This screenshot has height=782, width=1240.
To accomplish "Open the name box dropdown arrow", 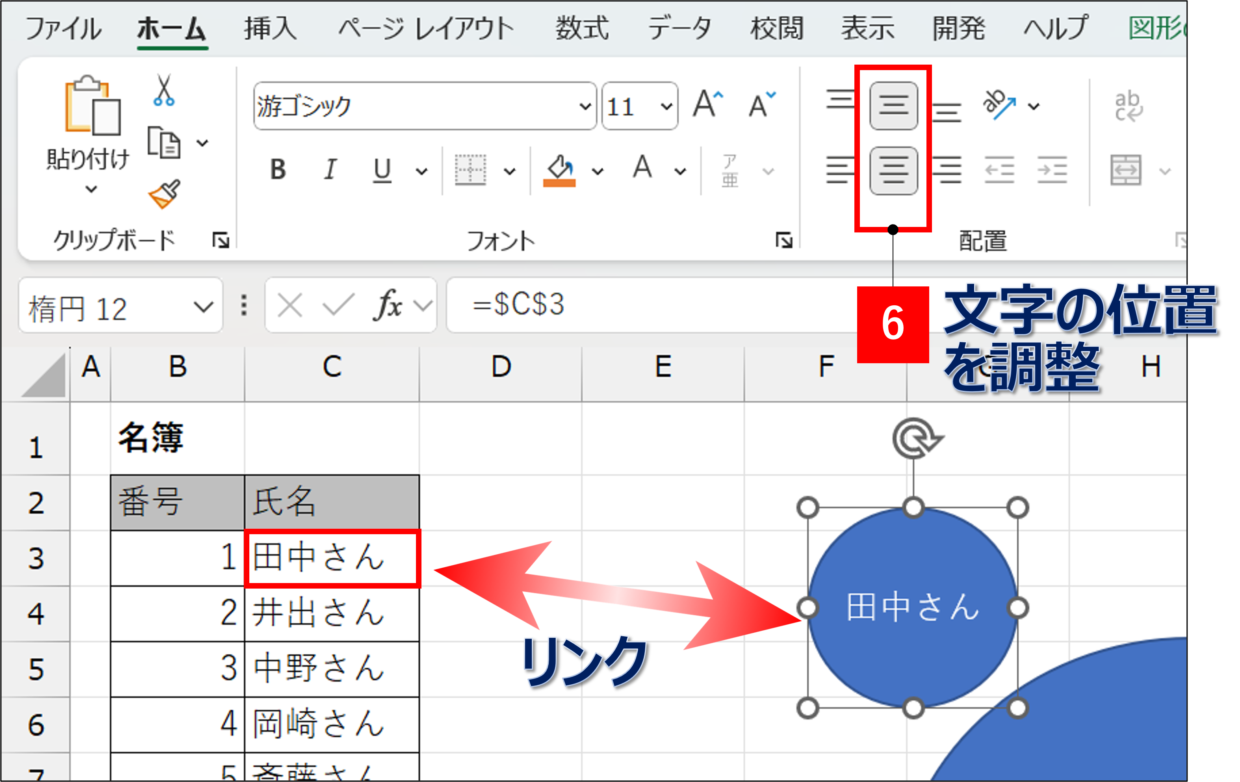I will point(204,307).
